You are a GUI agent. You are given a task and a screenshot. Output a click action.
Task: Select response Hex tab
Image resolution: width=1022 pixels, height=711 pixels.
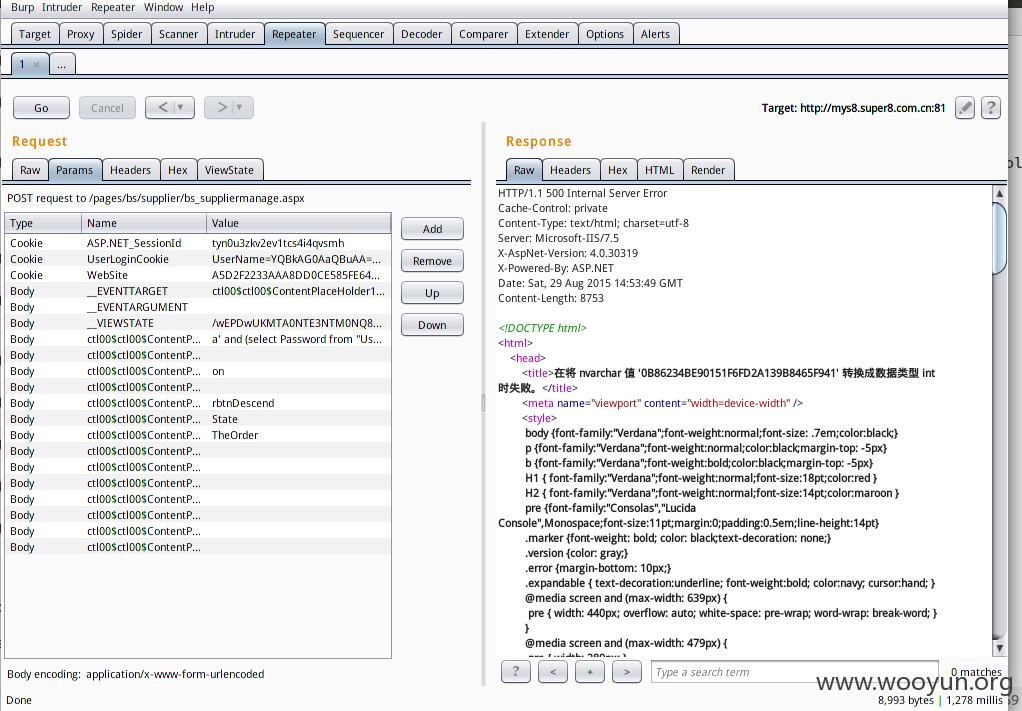tap(618, 170)
